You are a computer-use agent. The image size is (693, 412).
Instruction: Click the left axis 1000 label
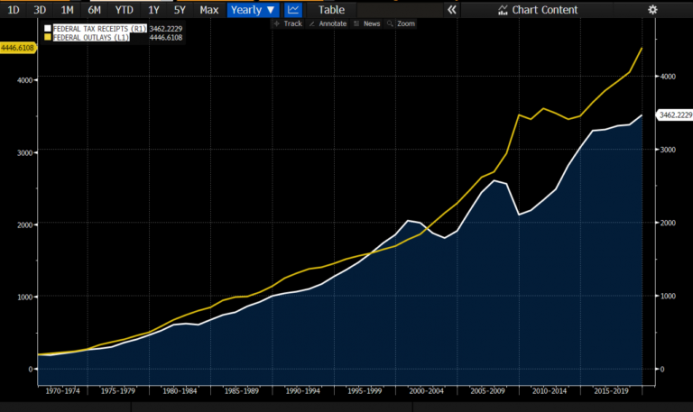(x=25, y=297)
